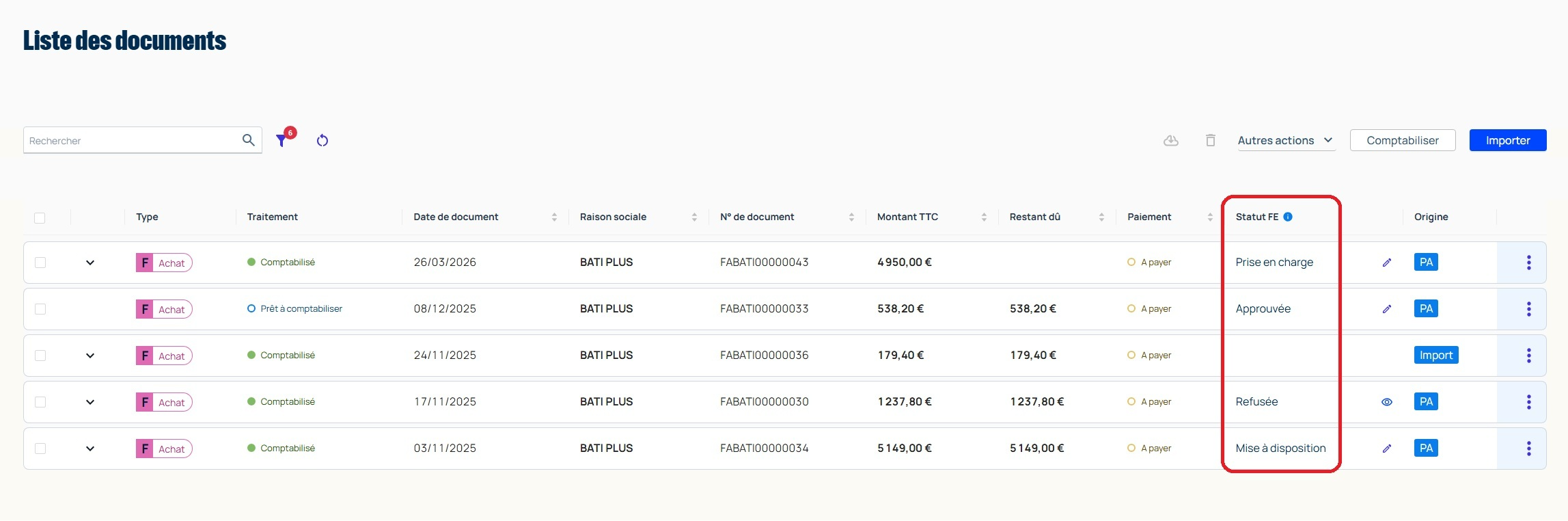Click PA origin badge for FABATI00000030
Screen dimensions: 1568x521
tap(1426, 402)
